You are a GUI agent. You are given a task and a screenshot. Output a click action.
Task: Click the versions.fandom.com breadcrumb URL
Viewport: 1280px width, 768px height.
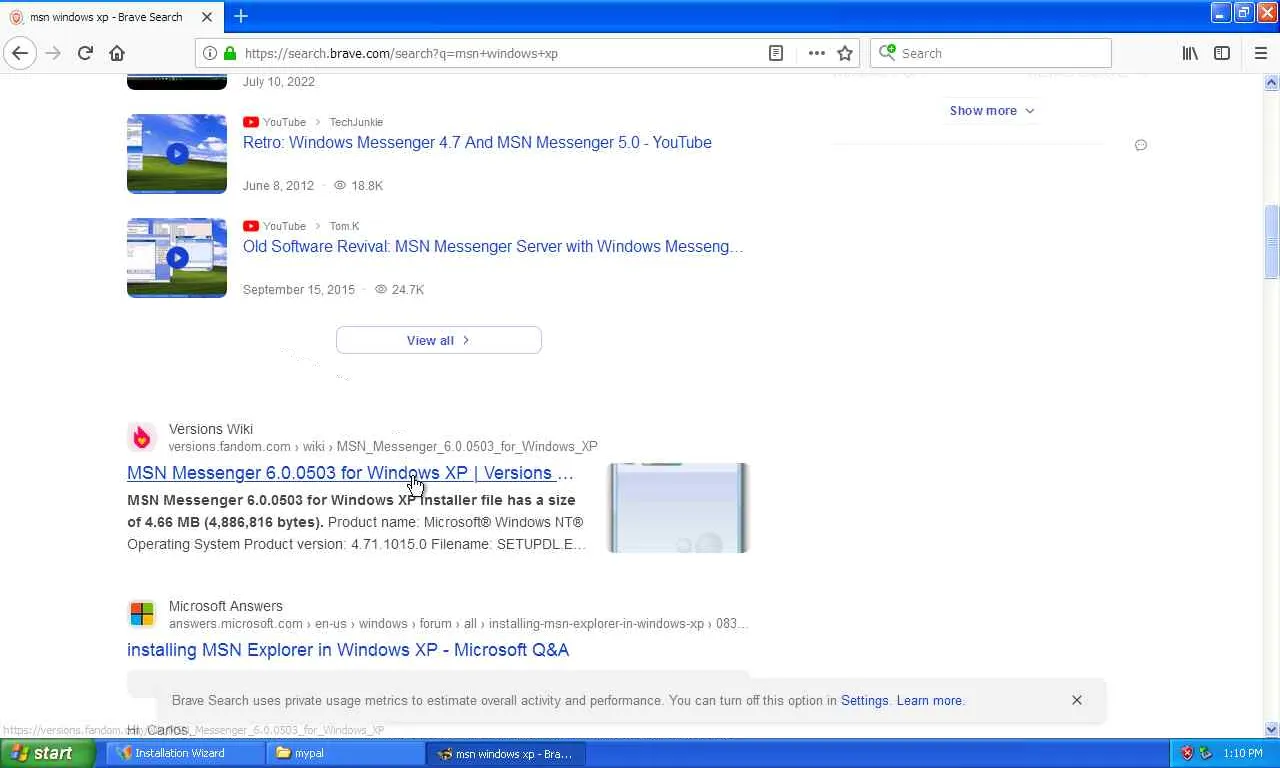point(383,446)
